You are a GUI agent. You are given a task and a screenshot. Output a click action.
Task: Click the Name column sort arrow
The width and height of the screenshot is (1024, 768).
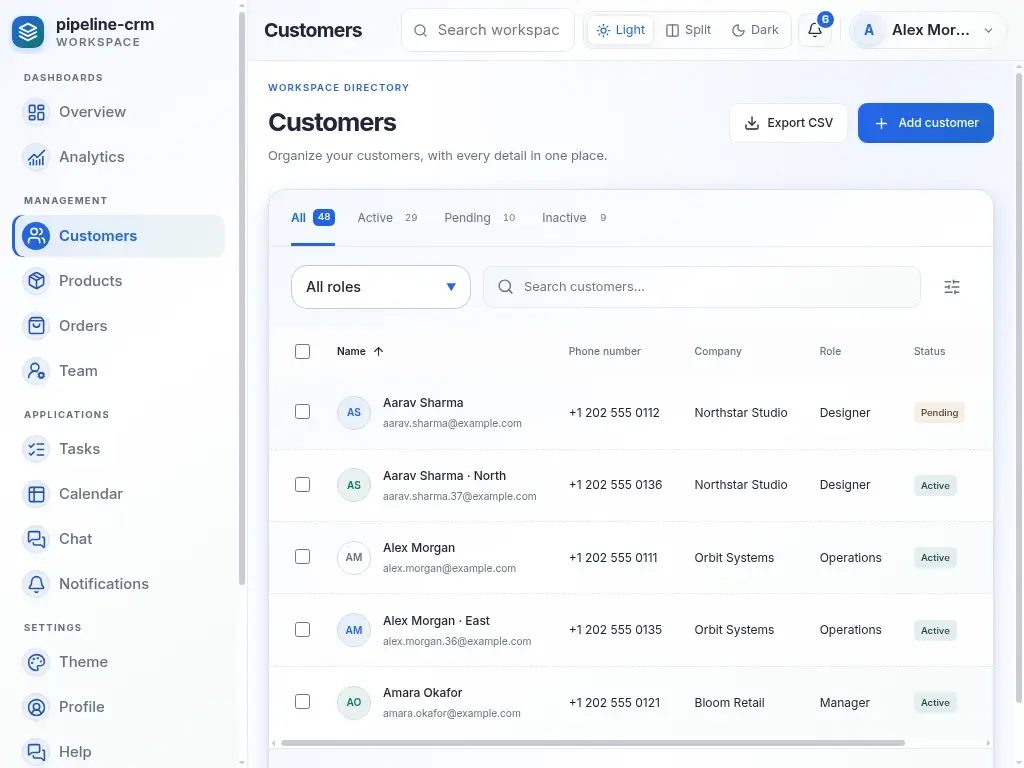click(378, 351)
